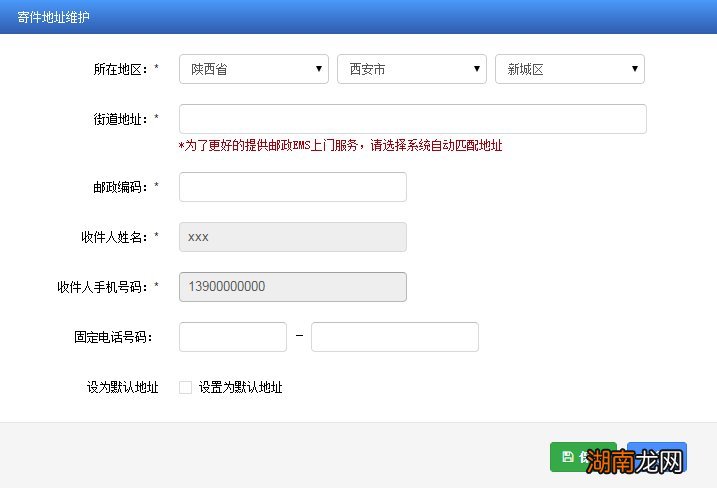Click the floppy disk save icon
The height and width of the screenshot is (488, 717).
568,457
